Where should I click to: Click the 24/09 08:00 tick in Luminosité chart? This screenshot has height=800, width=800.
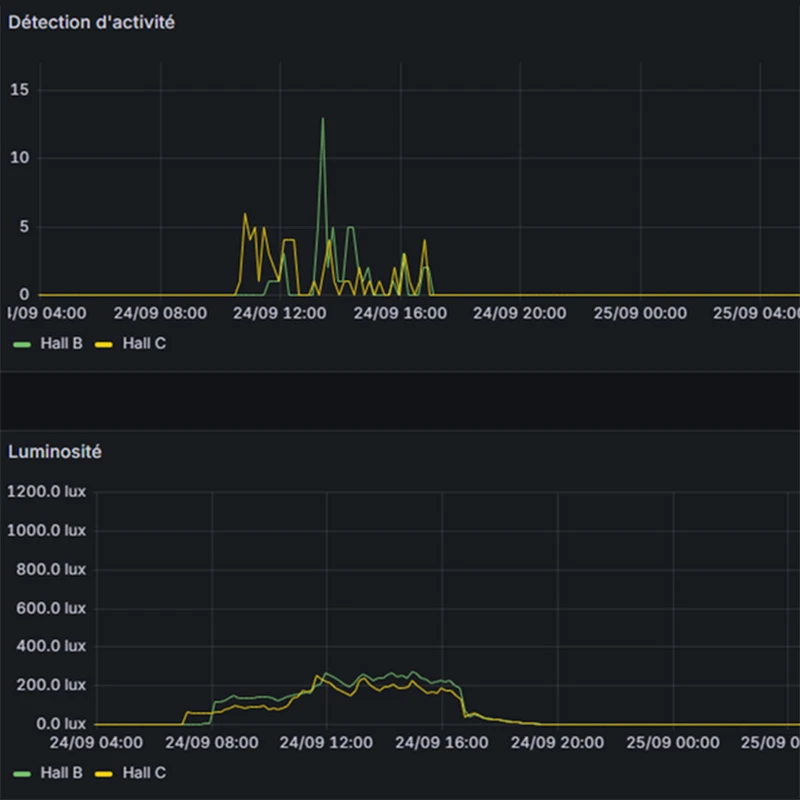(211, 743)
